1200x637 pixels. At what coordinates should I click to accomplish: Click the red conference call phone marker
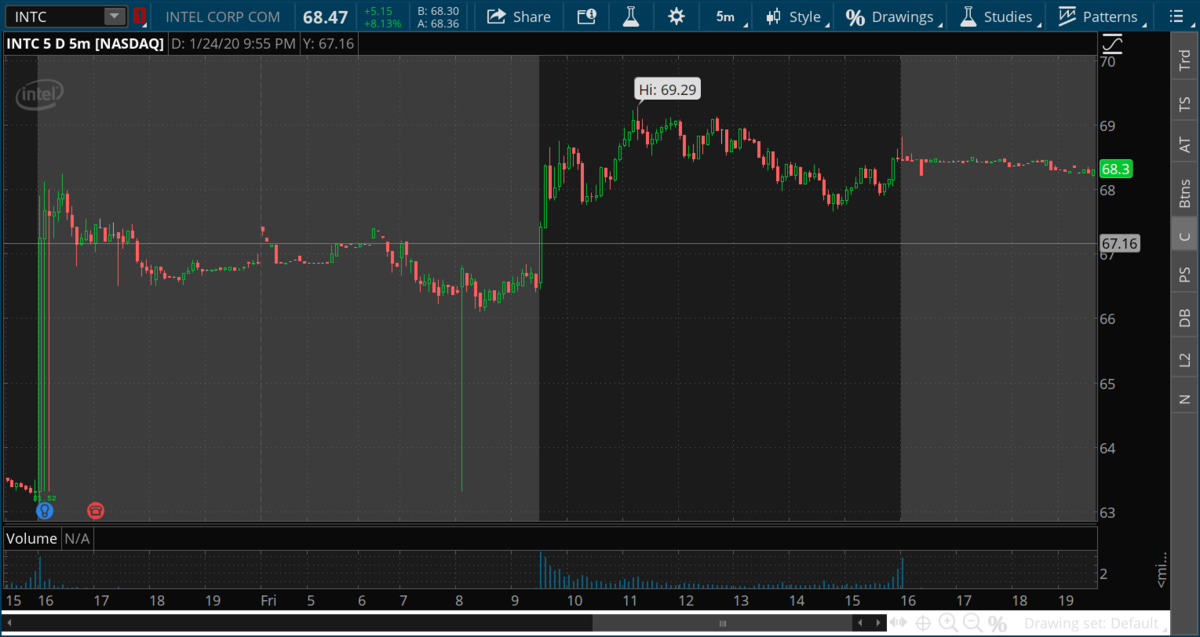click(95, 511)
